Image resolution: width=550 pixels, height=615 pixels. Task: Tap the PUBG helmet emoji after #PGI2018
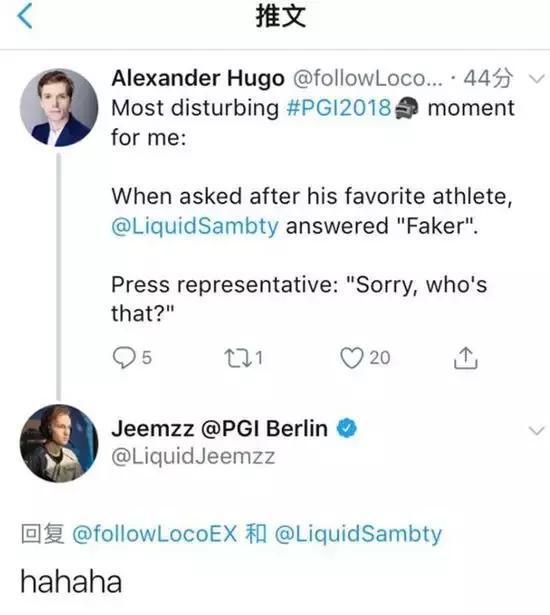[406, 108]
